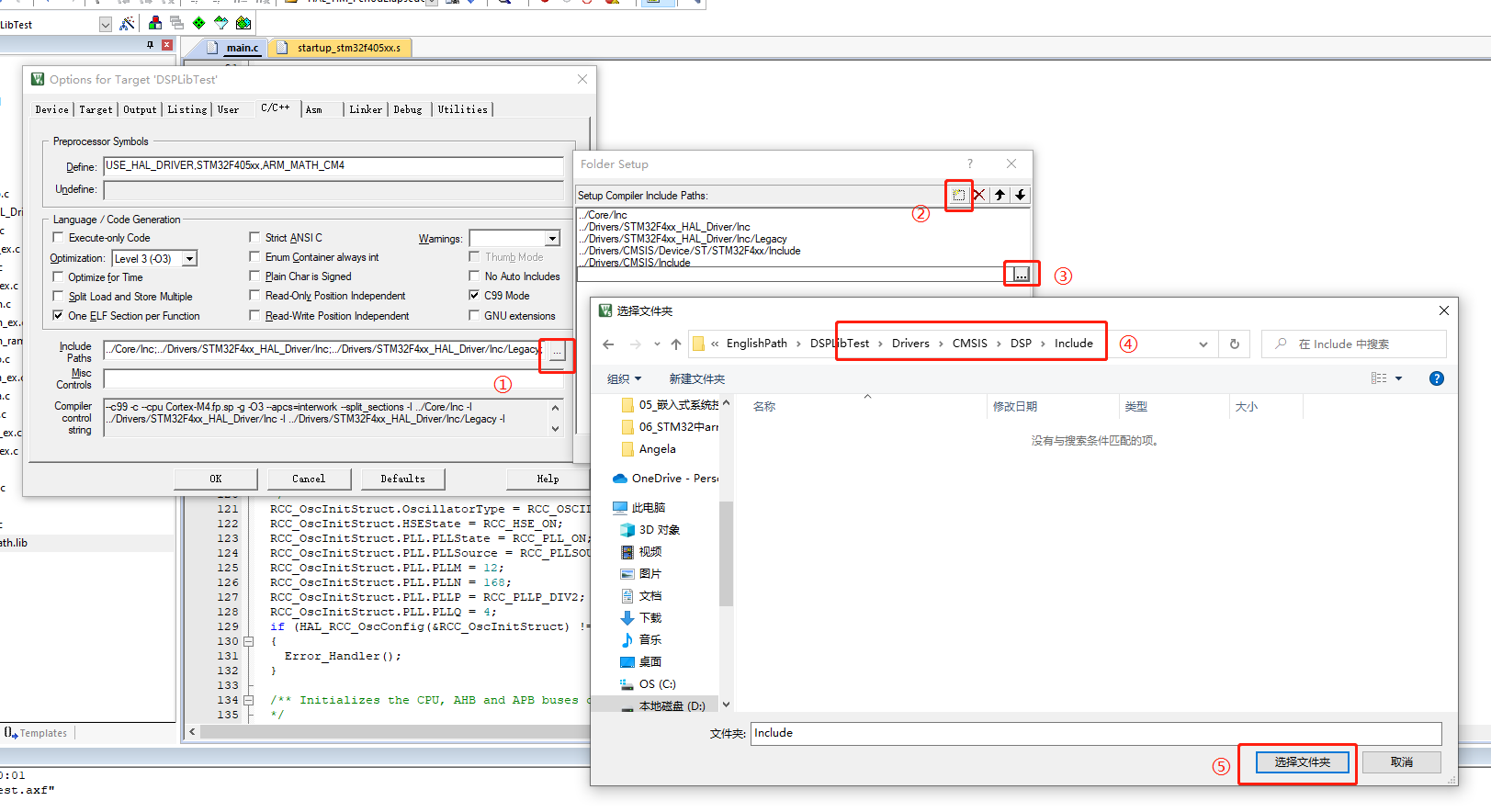The height and width of the screenshot is (812, 1491).
Task: Open folder browse button in Folder Setup path row
Action: click(x=1021, y=274)
